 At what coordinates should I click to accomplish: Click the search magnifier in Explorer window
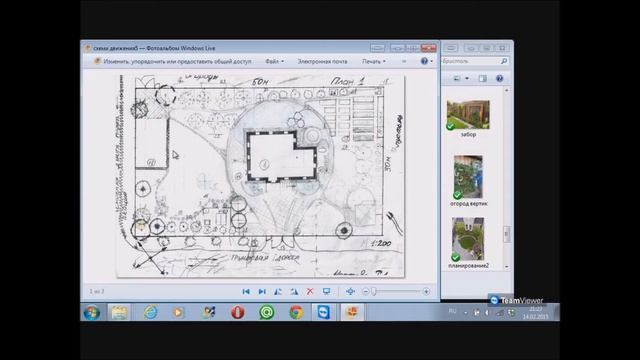[504, 61]
